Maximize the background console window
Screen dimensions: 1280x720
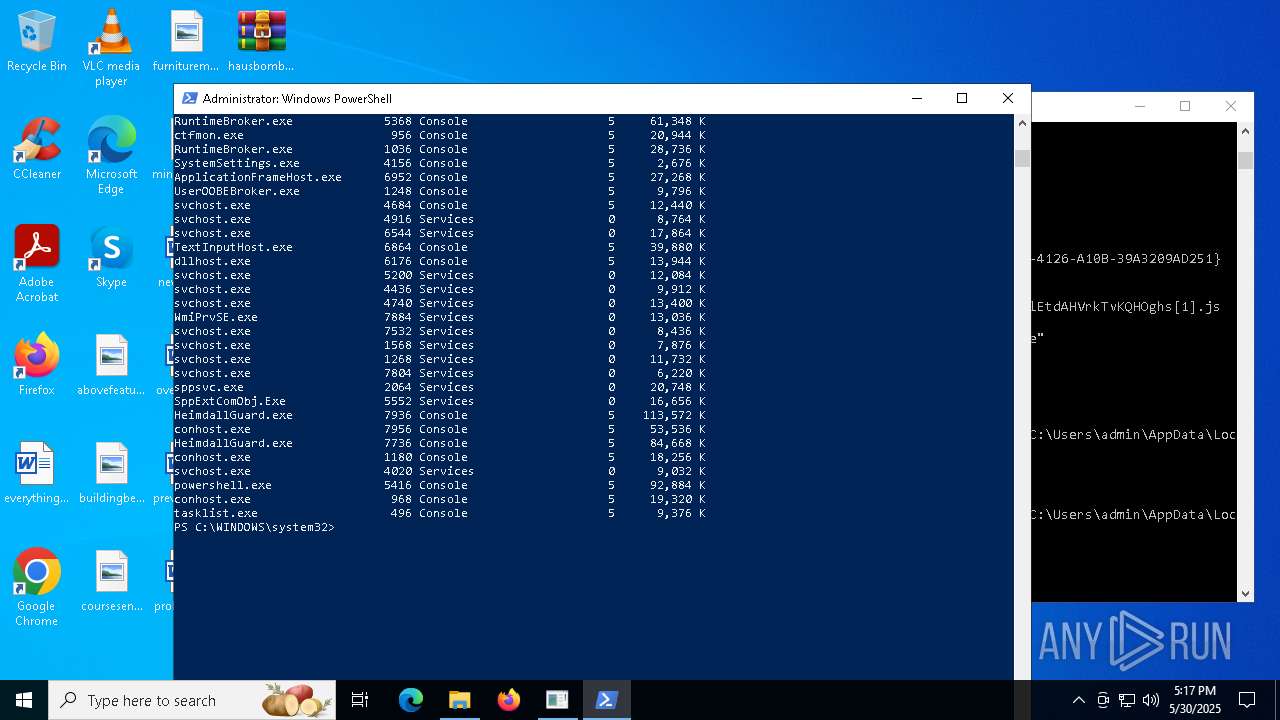click(1185, 106)
